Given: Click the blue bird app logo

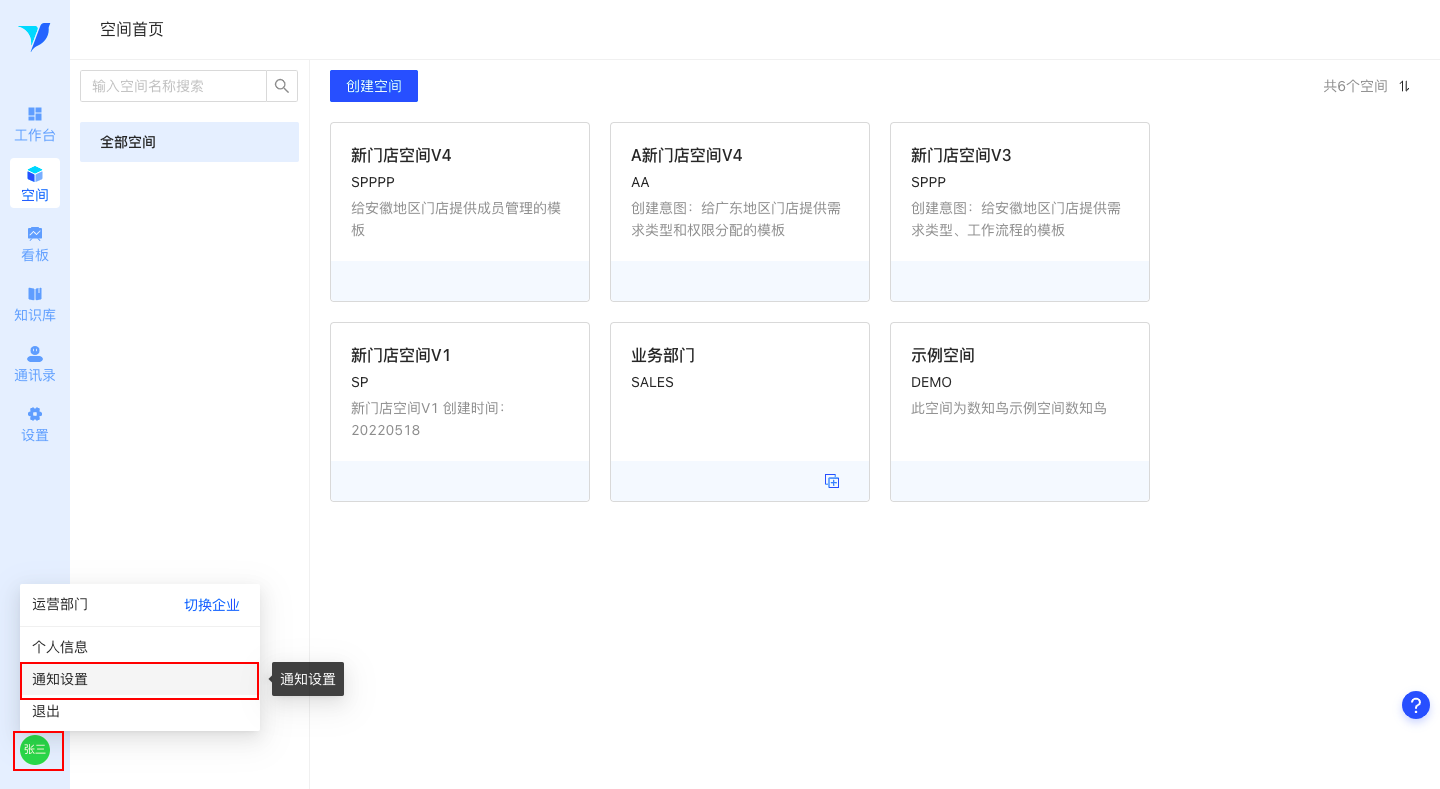Looking at the screenshot, I should click(34, 36).
